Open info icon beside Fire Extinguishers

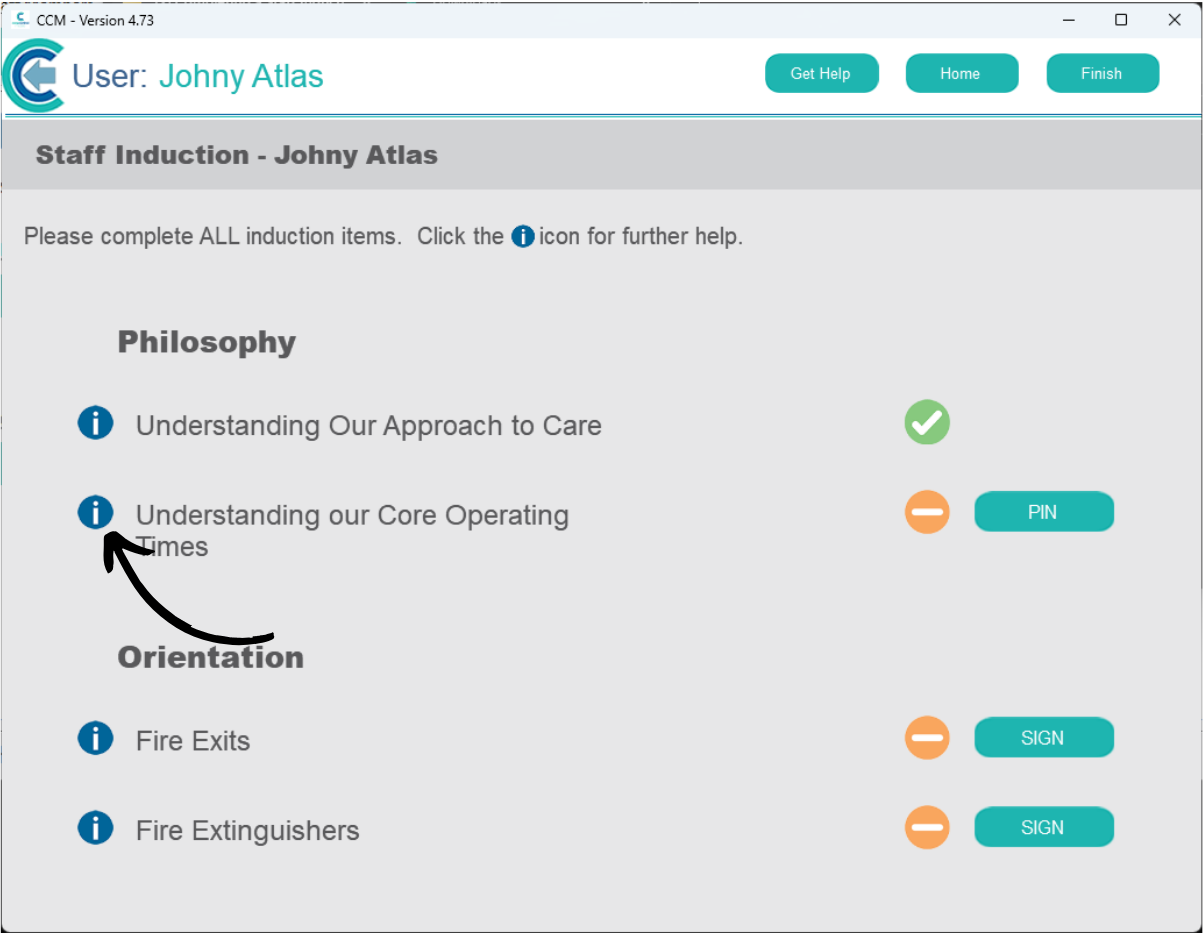pyautogui.click(x=95, y=828)
